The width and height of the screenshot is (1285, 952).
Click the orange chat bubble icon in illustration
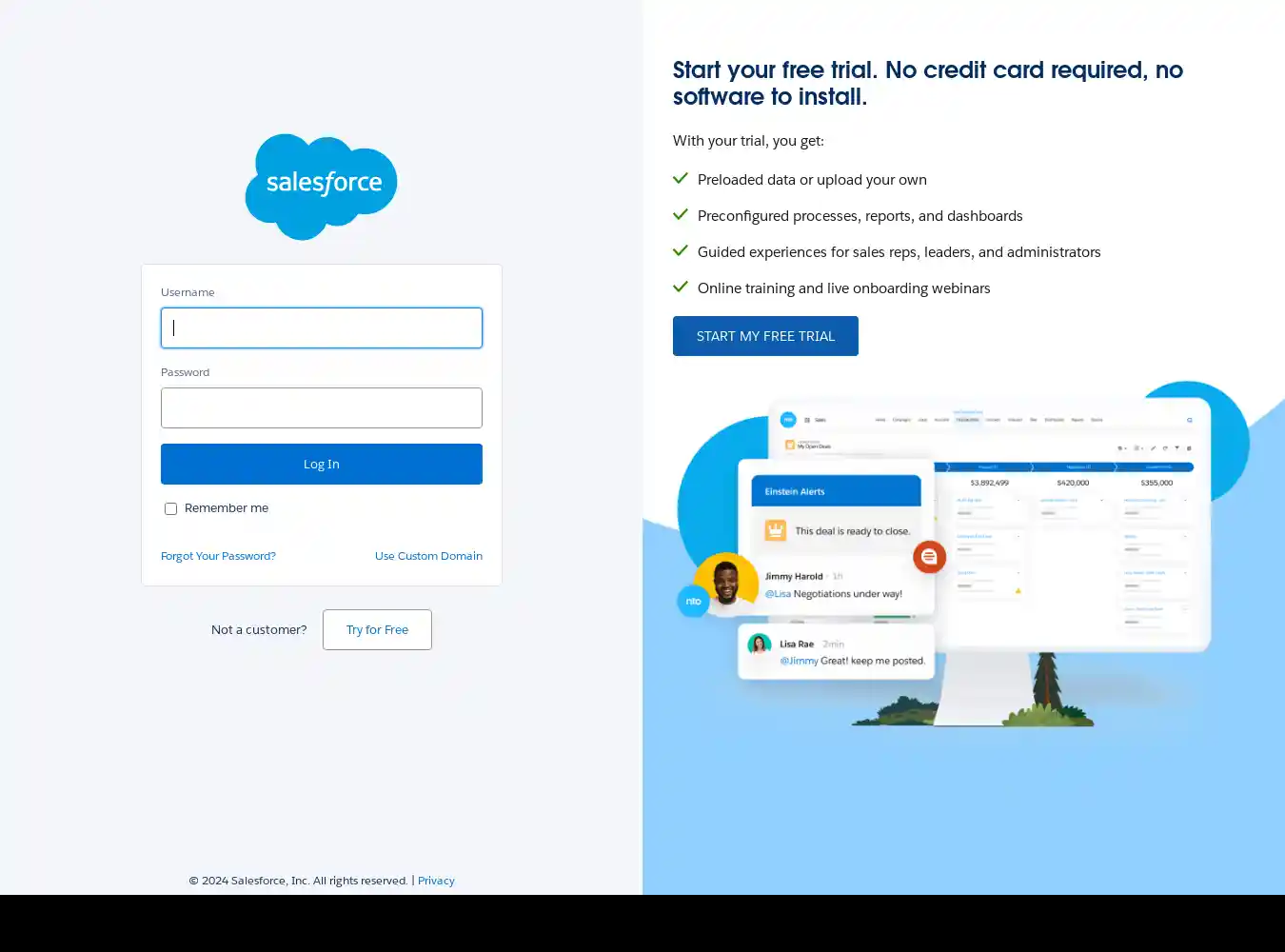[x=929, y=557]
